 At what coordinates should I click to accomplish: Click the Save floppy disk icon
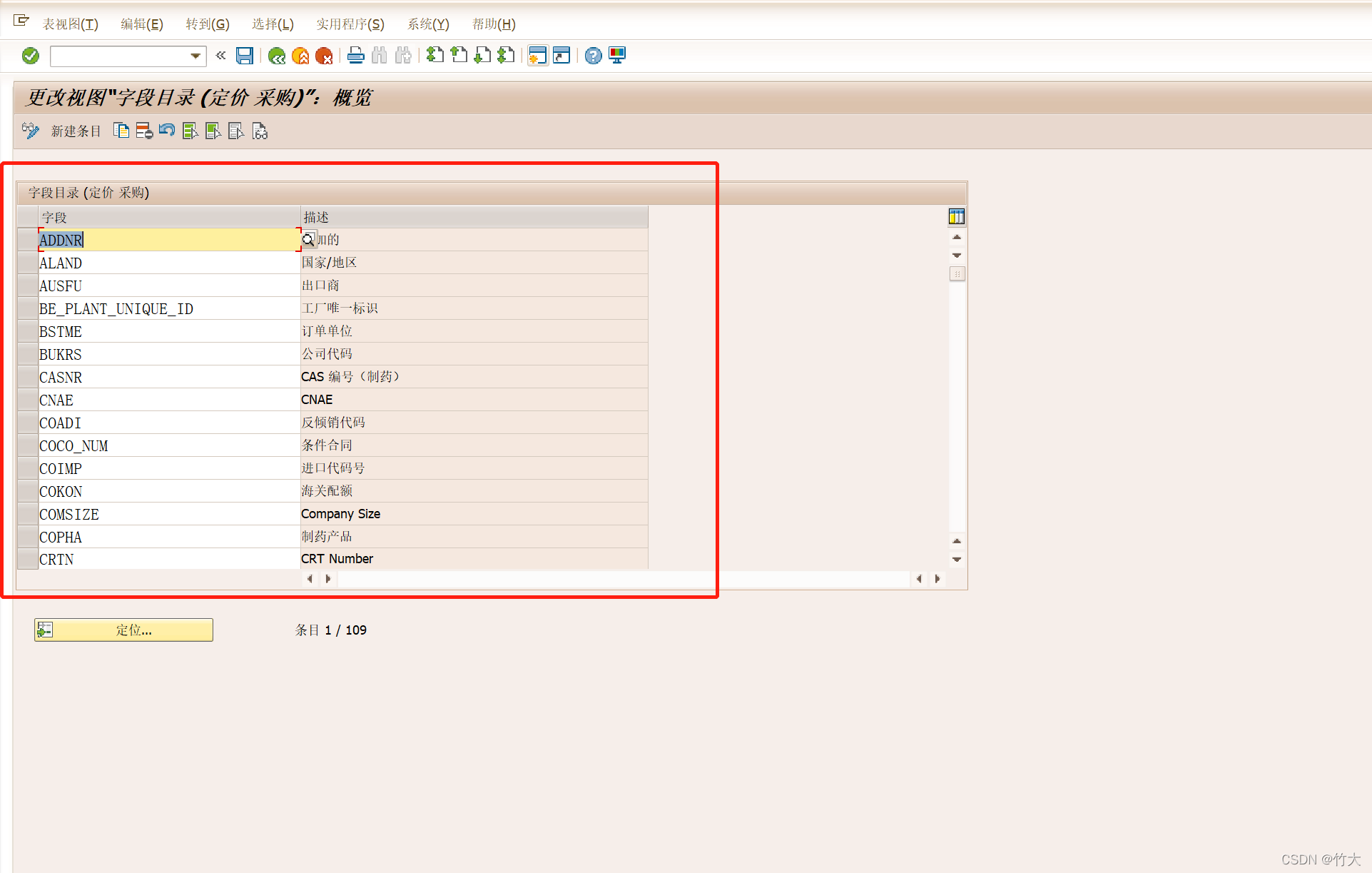point(245,56)
